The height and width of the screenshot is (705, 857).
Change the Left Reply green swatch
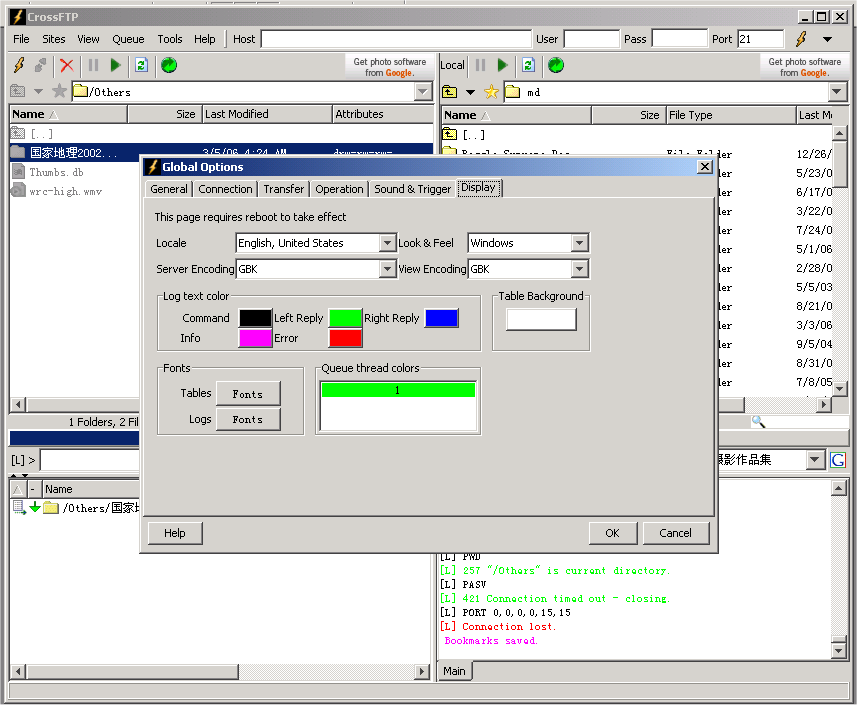[345, 318]
